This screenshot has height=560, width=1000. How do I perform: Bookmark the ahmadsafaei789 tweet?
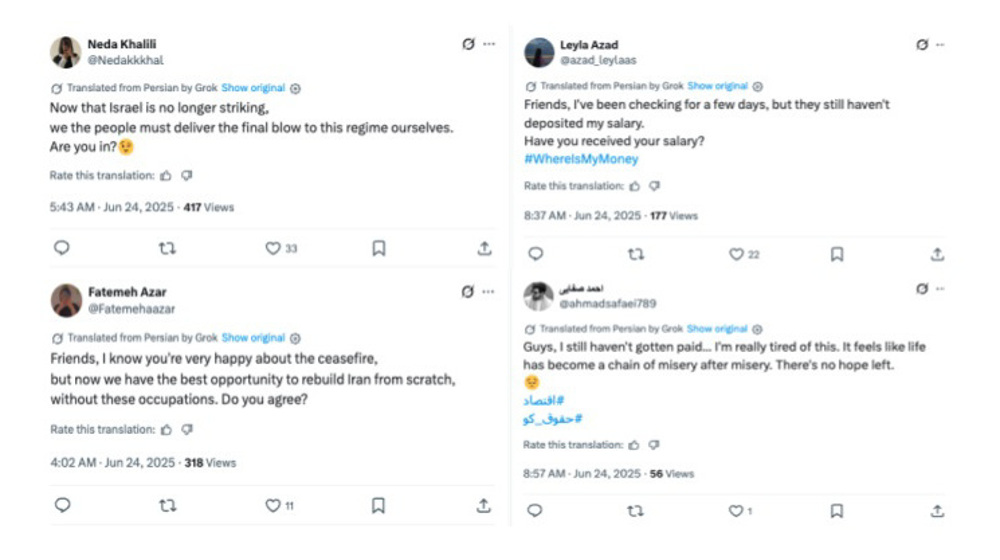pos(836,511)
